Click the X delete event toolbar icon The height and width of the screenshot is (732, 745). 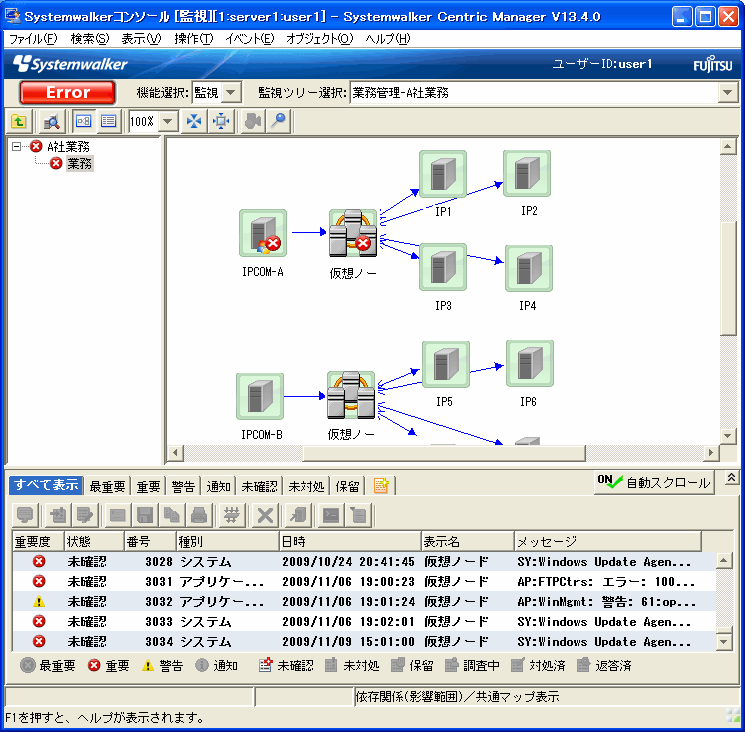[265, 515]
